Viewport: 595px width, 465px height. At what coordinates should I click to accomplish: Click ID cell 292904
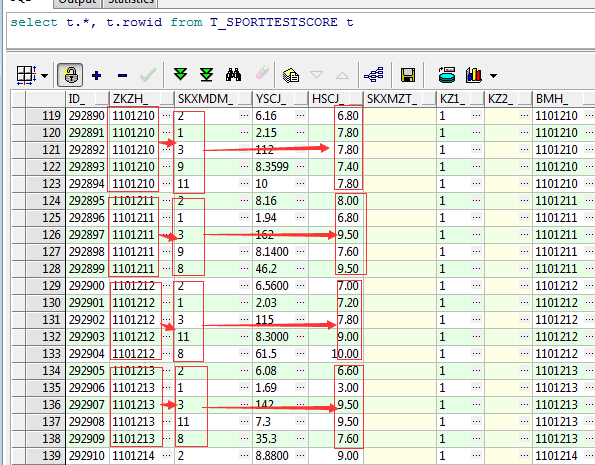click(x=87, y=353)
